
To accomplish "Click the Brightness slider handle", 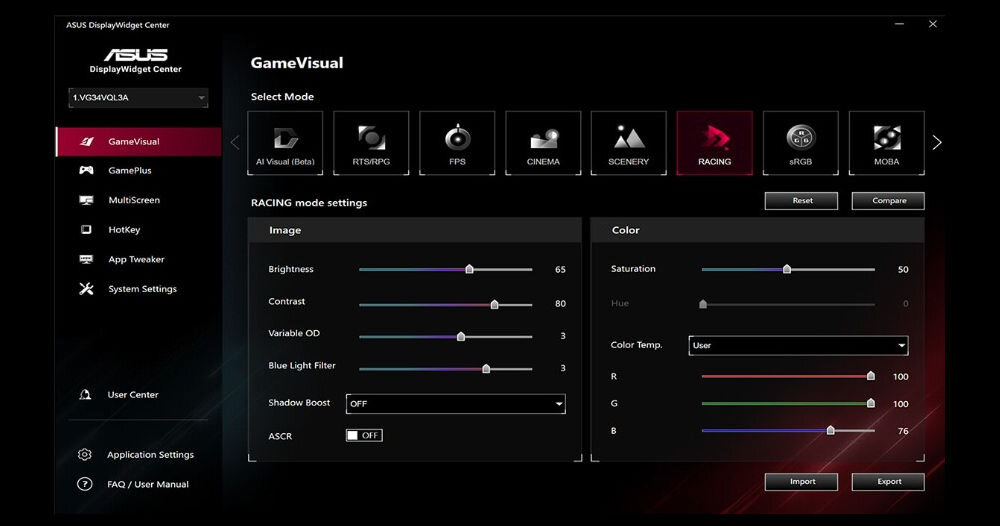I will 469,269.
